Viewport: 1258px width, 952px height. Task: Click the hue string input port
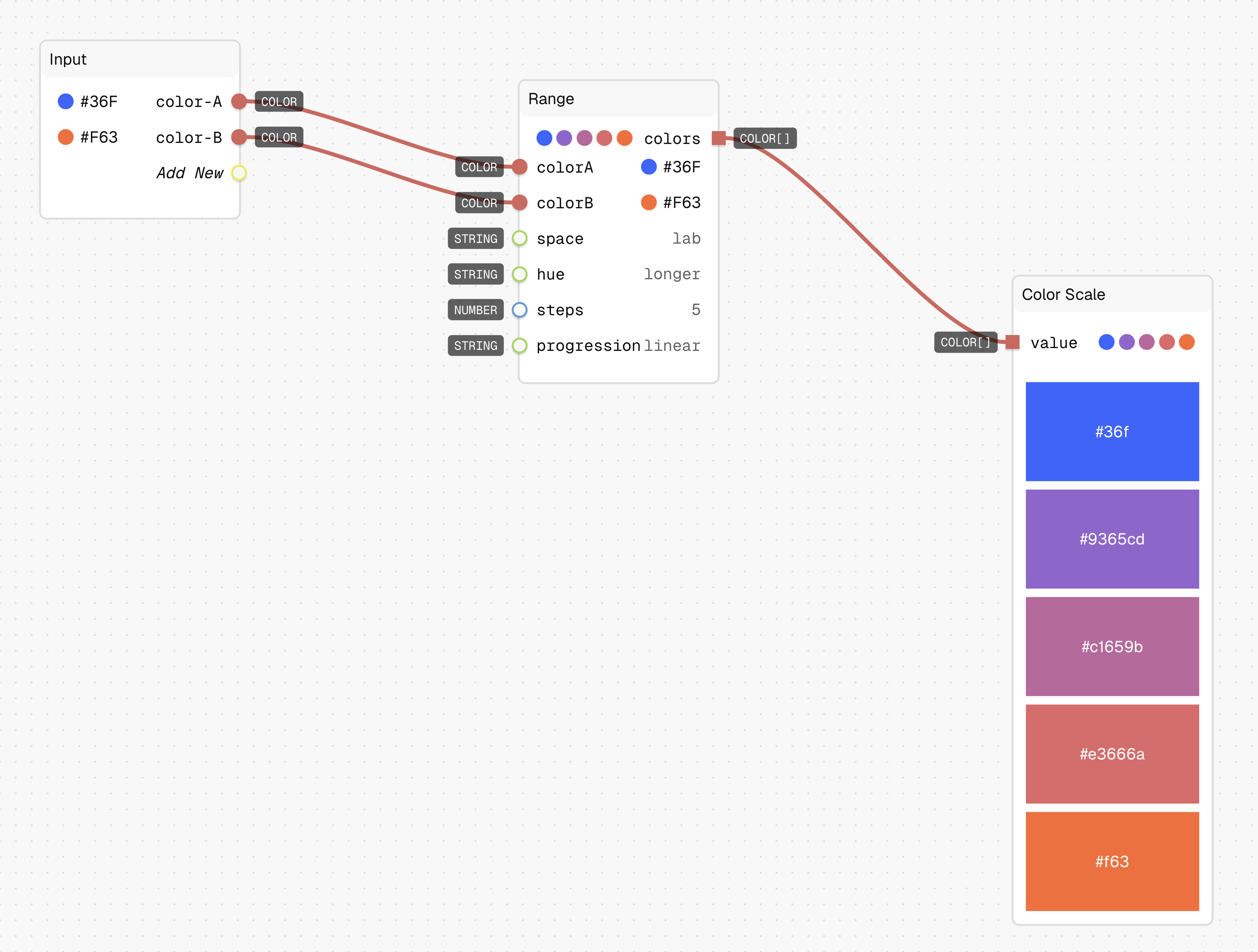coord(519,274)
